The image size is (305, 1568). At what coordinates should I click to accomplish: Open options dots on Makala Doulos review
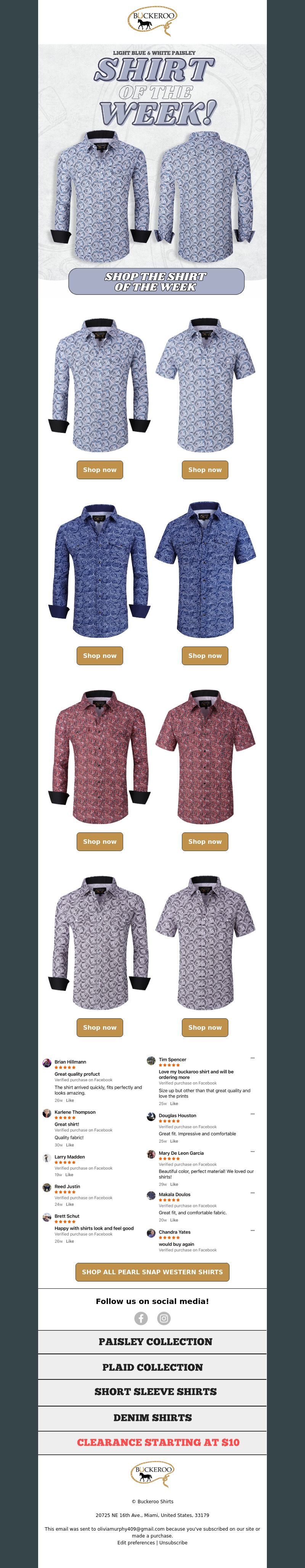click(x=253, y=1192)
